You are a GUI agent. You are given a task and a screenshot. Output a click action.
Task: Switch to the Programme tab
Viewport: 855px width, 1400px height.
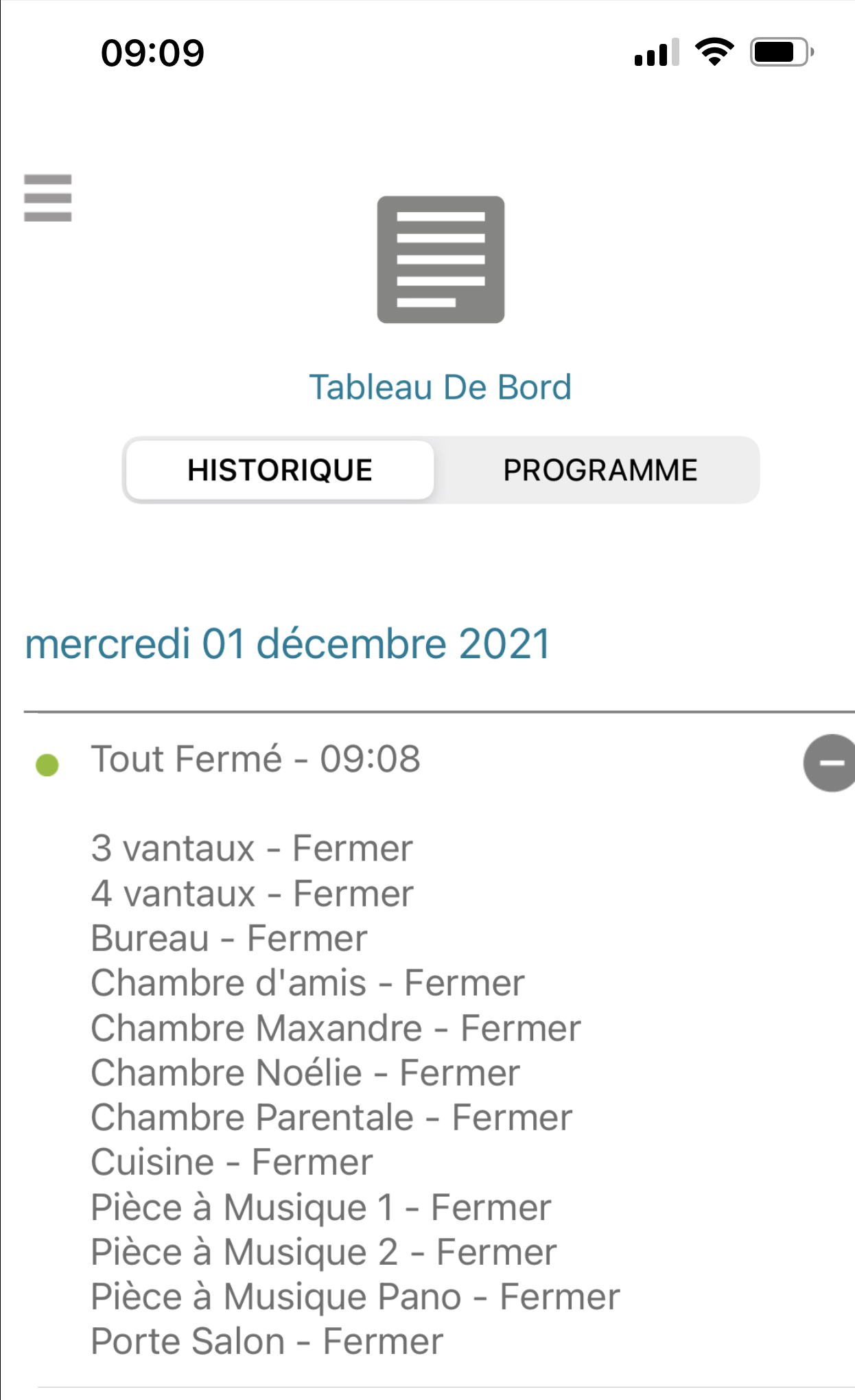pos(600,470)
